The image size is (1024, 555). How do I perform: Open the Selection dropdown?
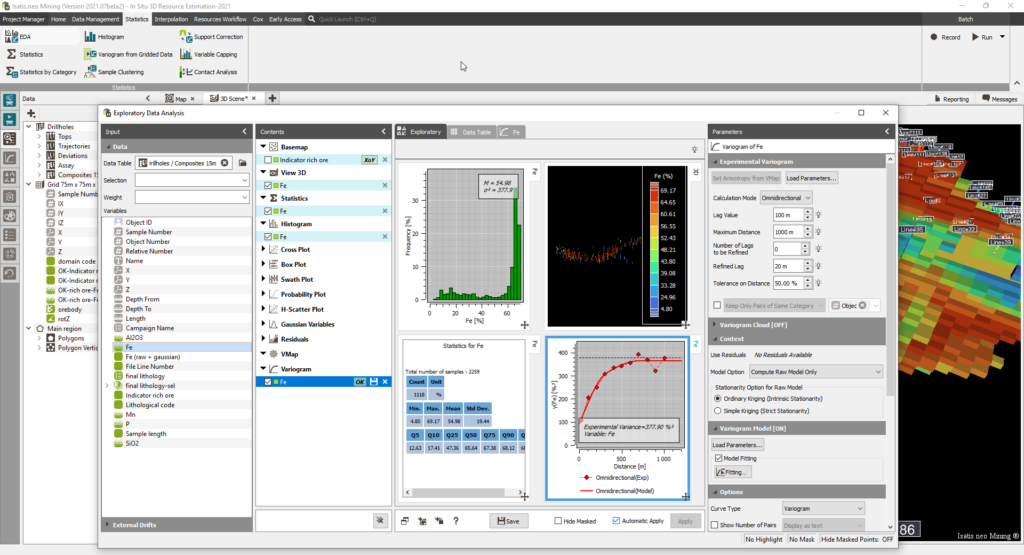[x=192, y=180]
